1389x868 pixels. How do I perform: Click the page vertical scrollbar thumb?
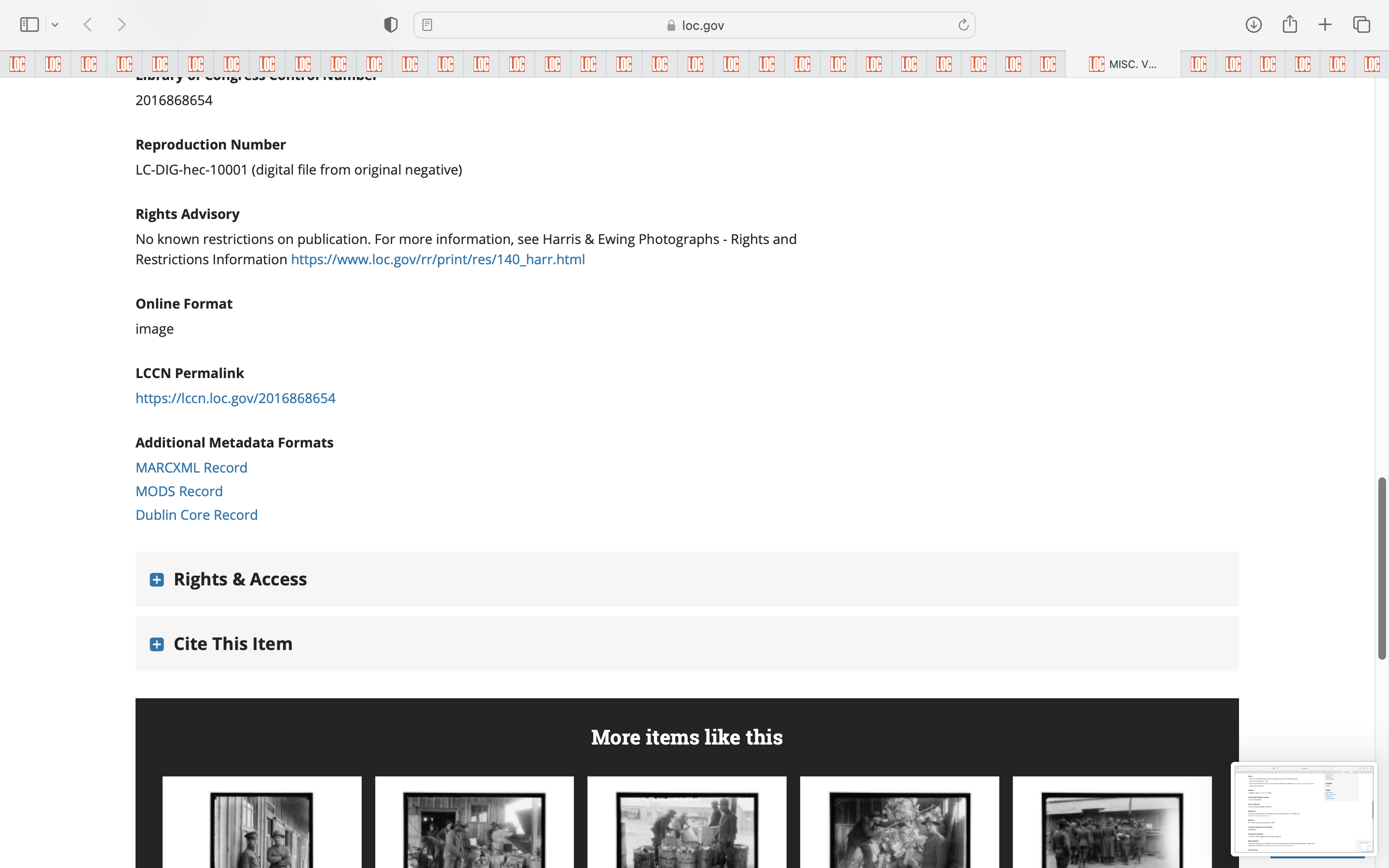1382,569
